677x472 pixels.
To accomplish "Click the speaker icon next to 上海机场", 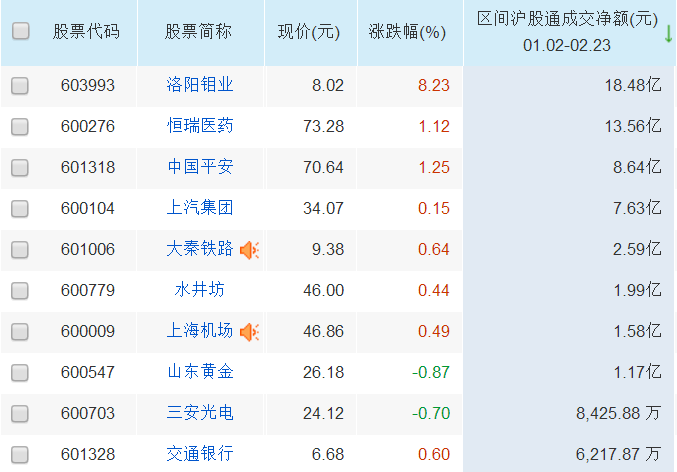I will 249,332.
